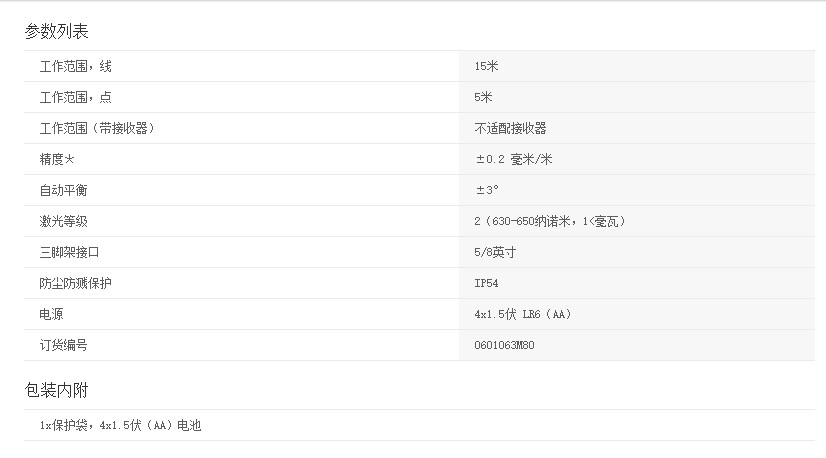Click the 不适配接收器 value text
This screenshot has width=826, height=458.
coord(510,128)
